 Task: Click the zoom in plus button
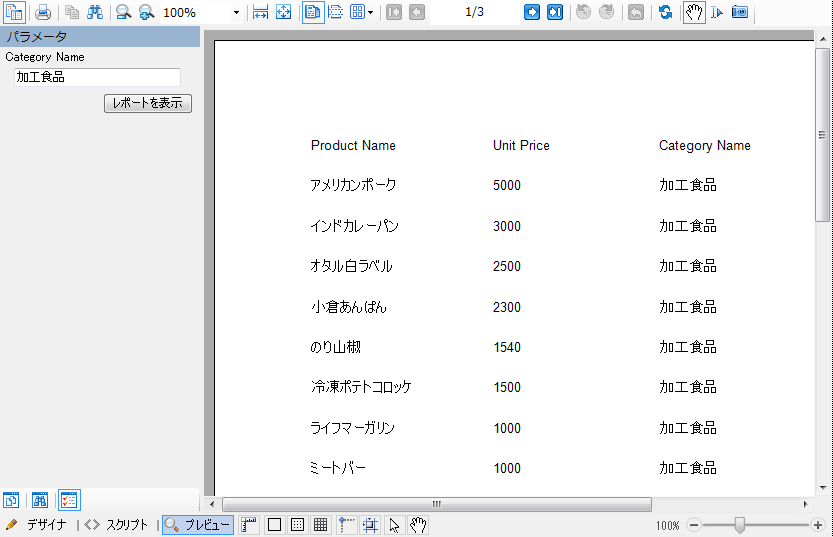click(818, 525)
